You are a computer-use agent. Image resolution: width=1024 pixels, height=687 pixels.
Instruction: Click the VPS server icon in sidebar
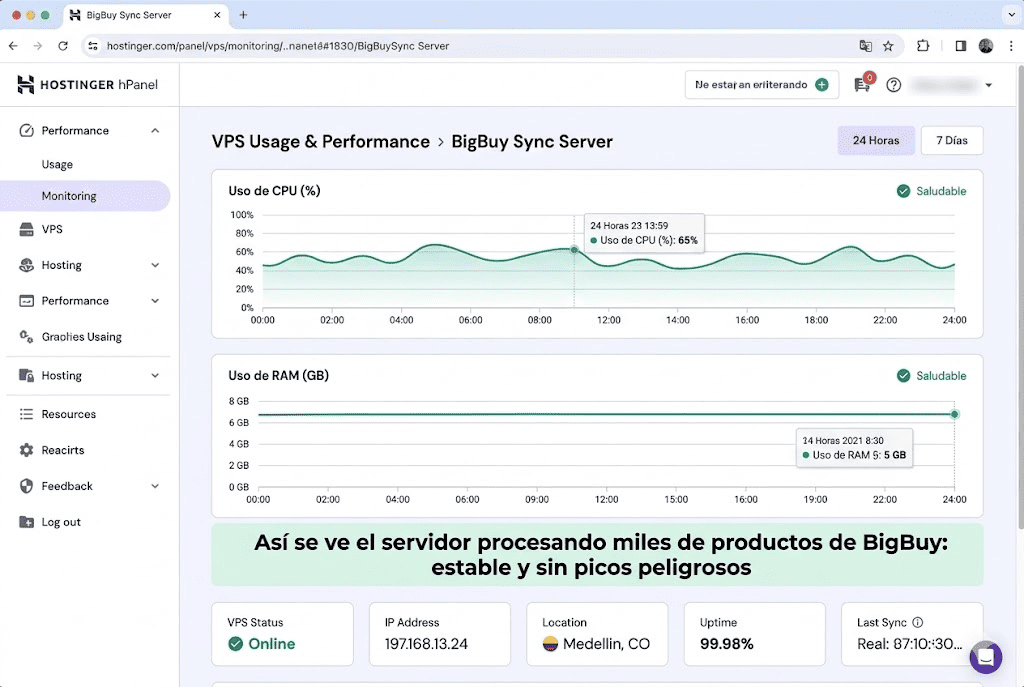pyautogui.click(x=26, y=229)
